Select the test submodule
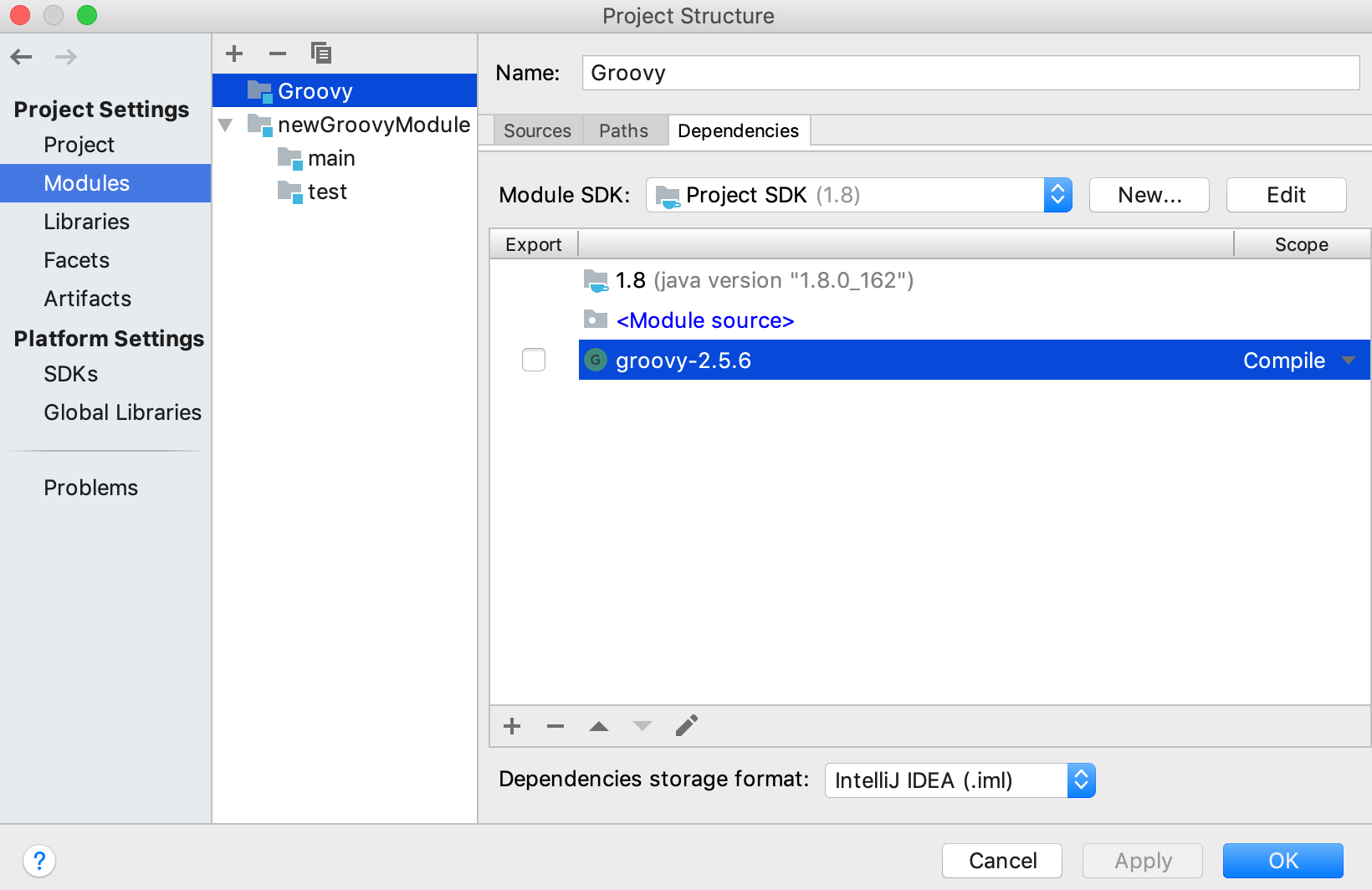 tap(345, 192)
